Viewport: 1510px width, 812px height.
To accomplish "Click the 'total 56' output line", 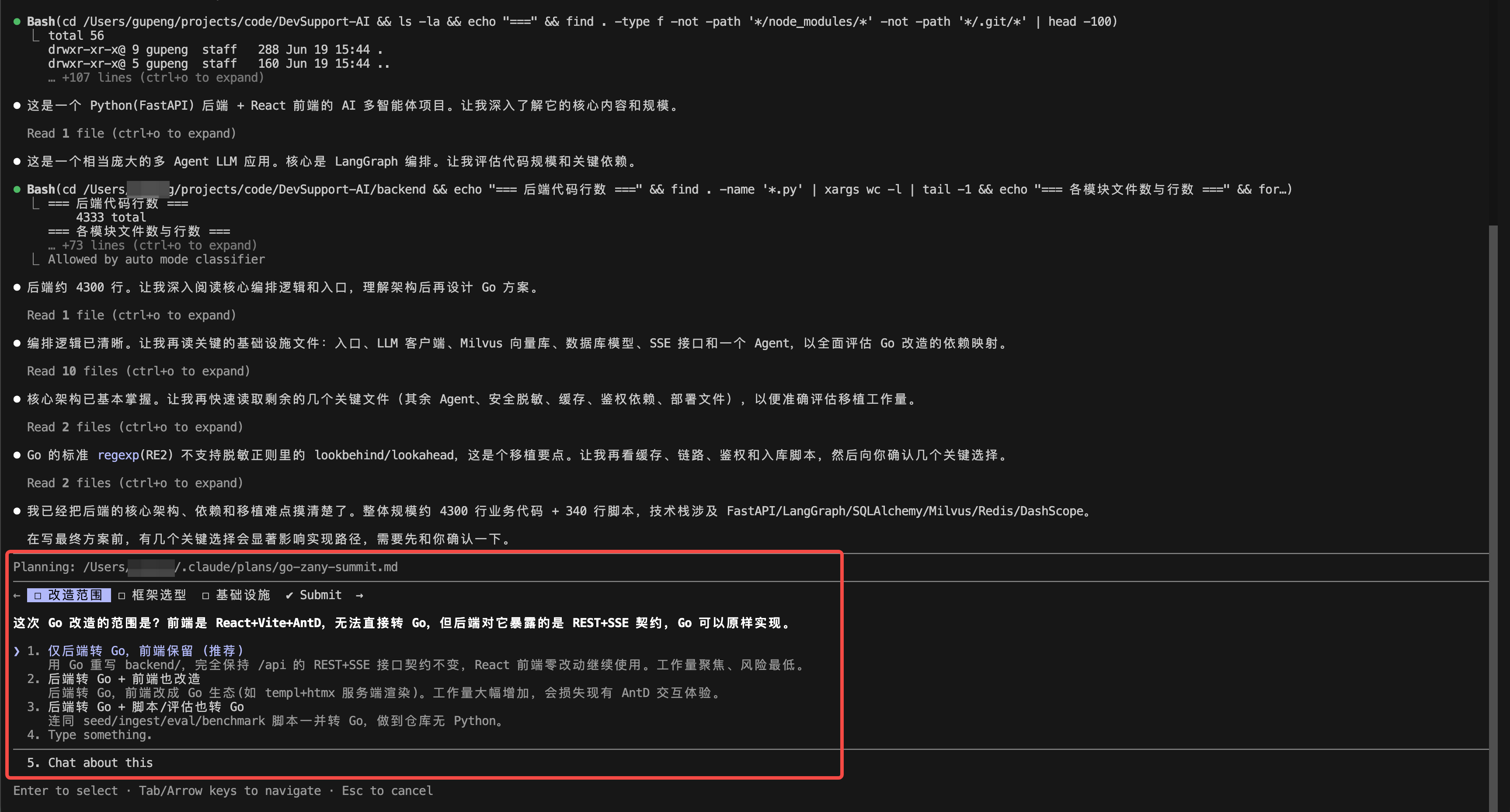I will pos(76,36).
